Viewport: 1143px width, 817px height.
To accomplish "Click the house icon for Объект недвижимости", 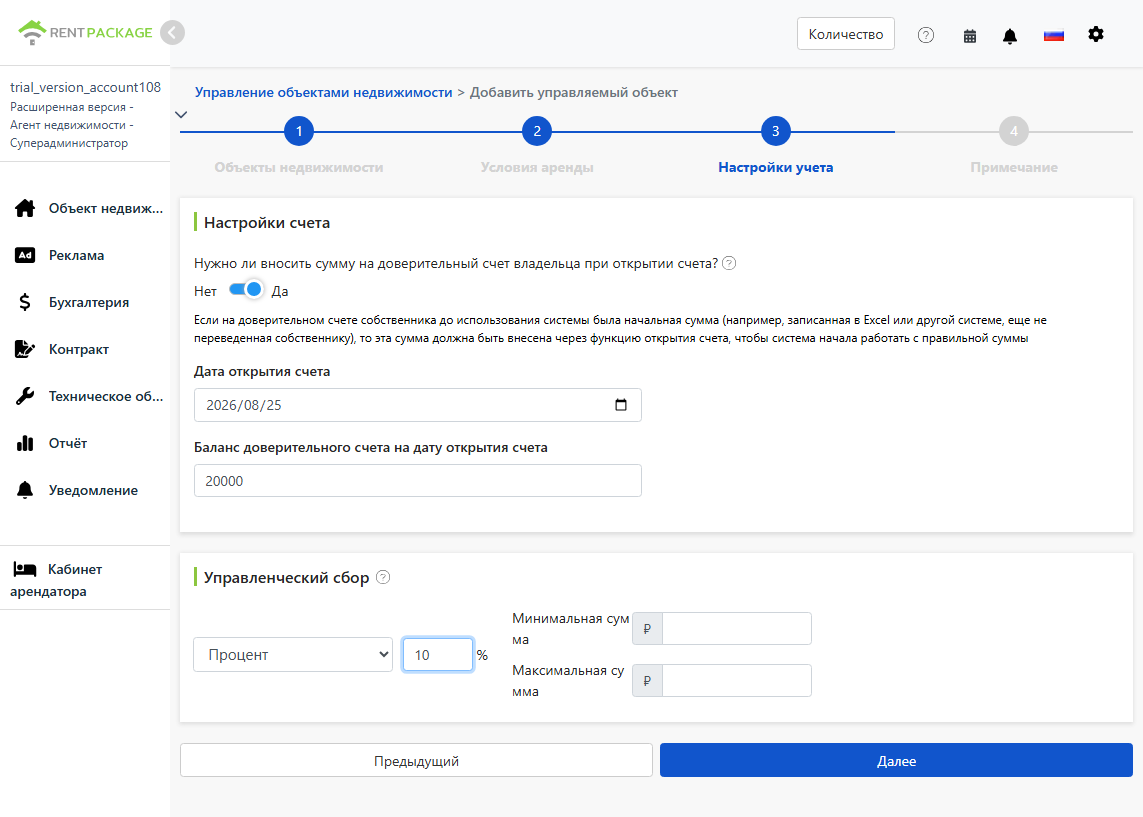I will coord(25,208).
